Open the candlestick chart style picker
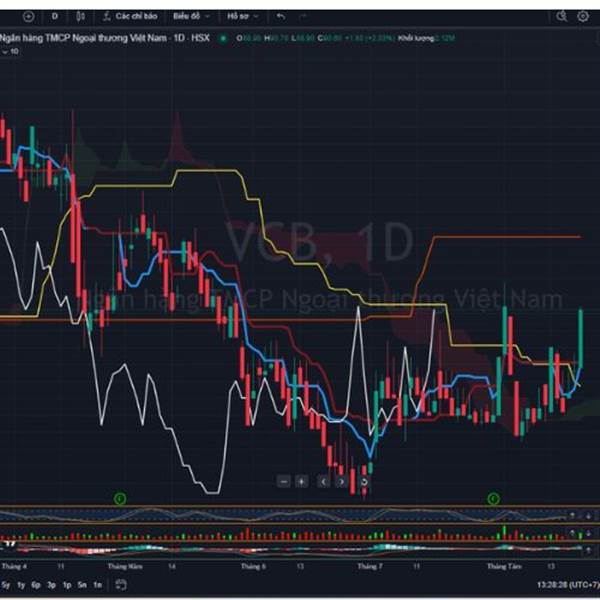This screenshot has height=600, width=600. pyautogui.click(x=81, y=16)
